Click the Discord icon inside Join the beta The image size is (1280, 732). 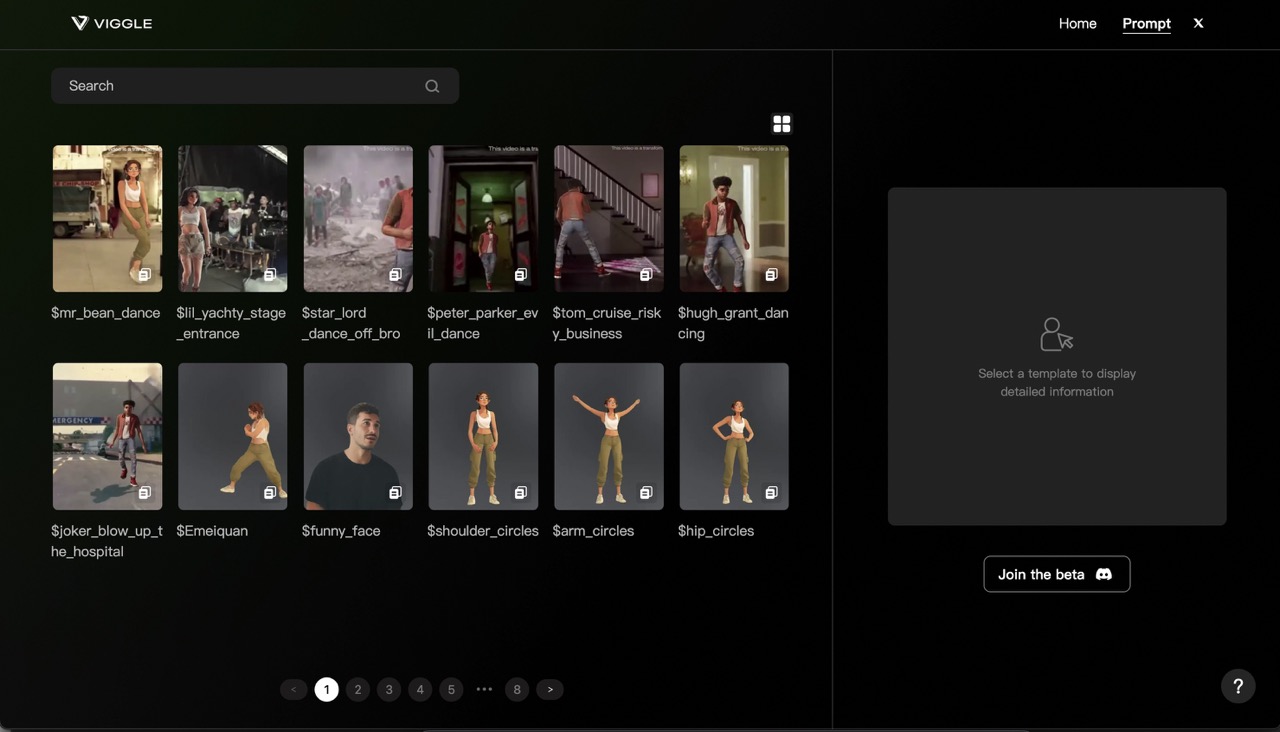click(1103, 574)
